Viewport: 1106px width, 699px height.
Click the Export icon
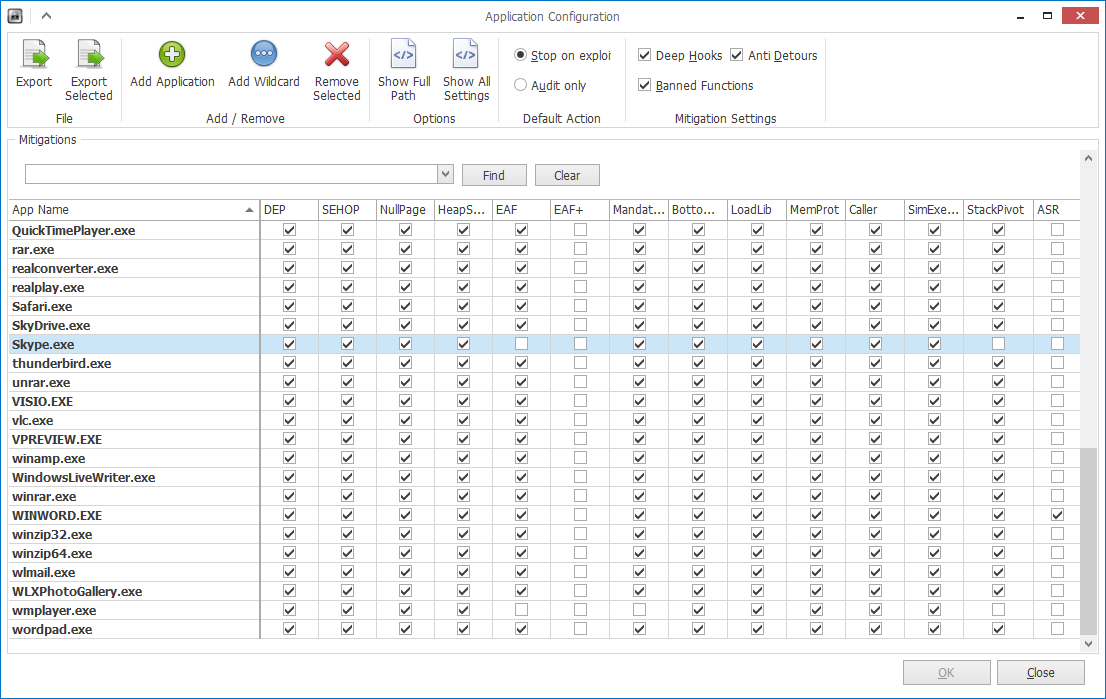(x=34, y=54)
